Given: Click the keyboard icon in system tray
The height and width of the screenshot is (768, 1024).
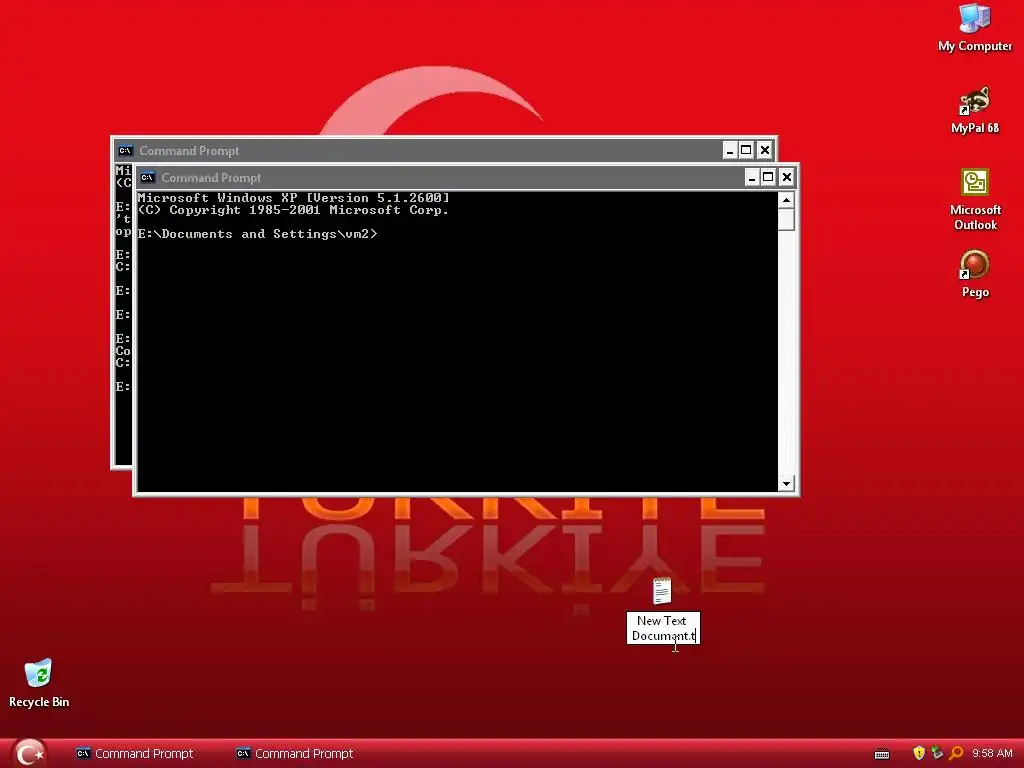Looking at the screenshot, I should (882, 754).
